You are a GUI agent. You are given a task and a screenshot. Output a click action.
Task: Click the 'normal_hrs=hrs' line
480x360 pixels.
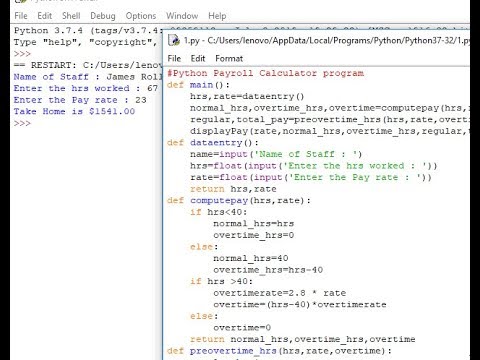pyautogui.click(x=253, y=224)
